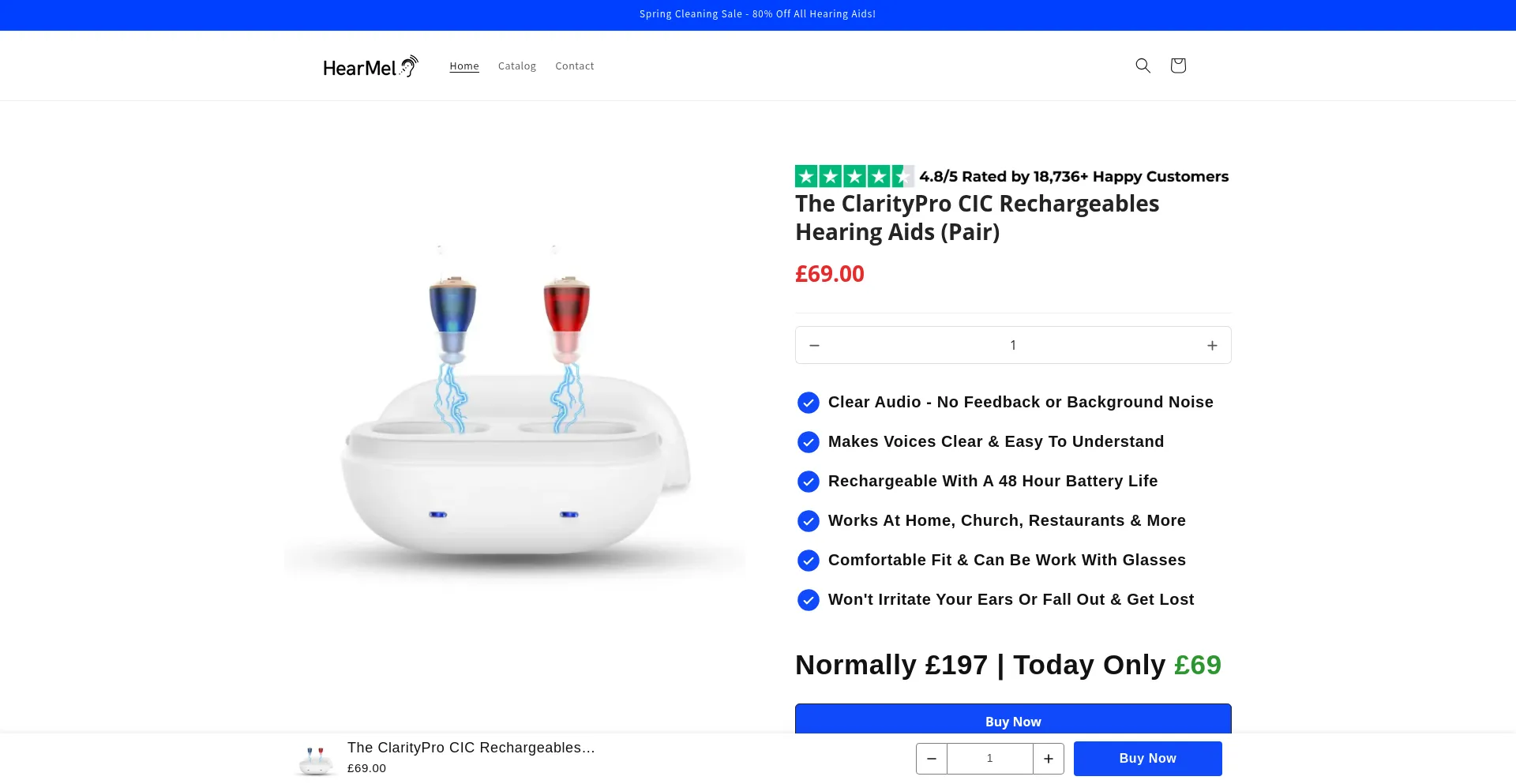Go to the Home menu item
1516x784 pixels.
[x=464, y=66]
